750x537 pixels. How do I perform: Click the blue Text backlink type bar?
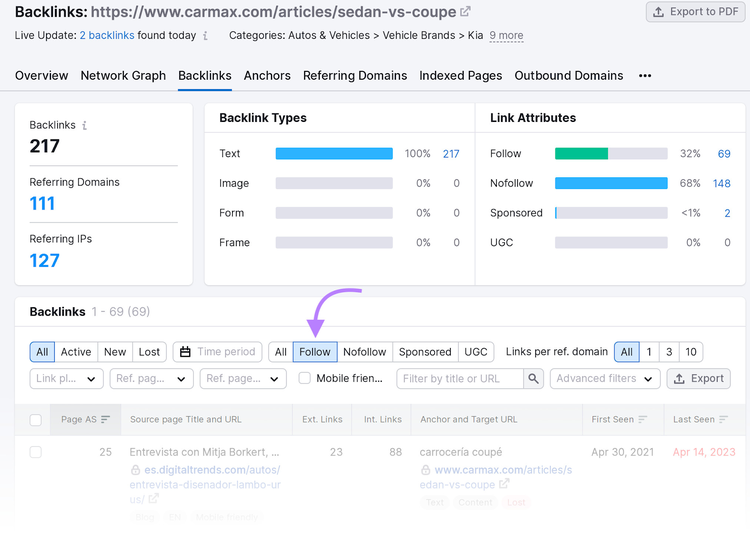[x=334, y=153]
